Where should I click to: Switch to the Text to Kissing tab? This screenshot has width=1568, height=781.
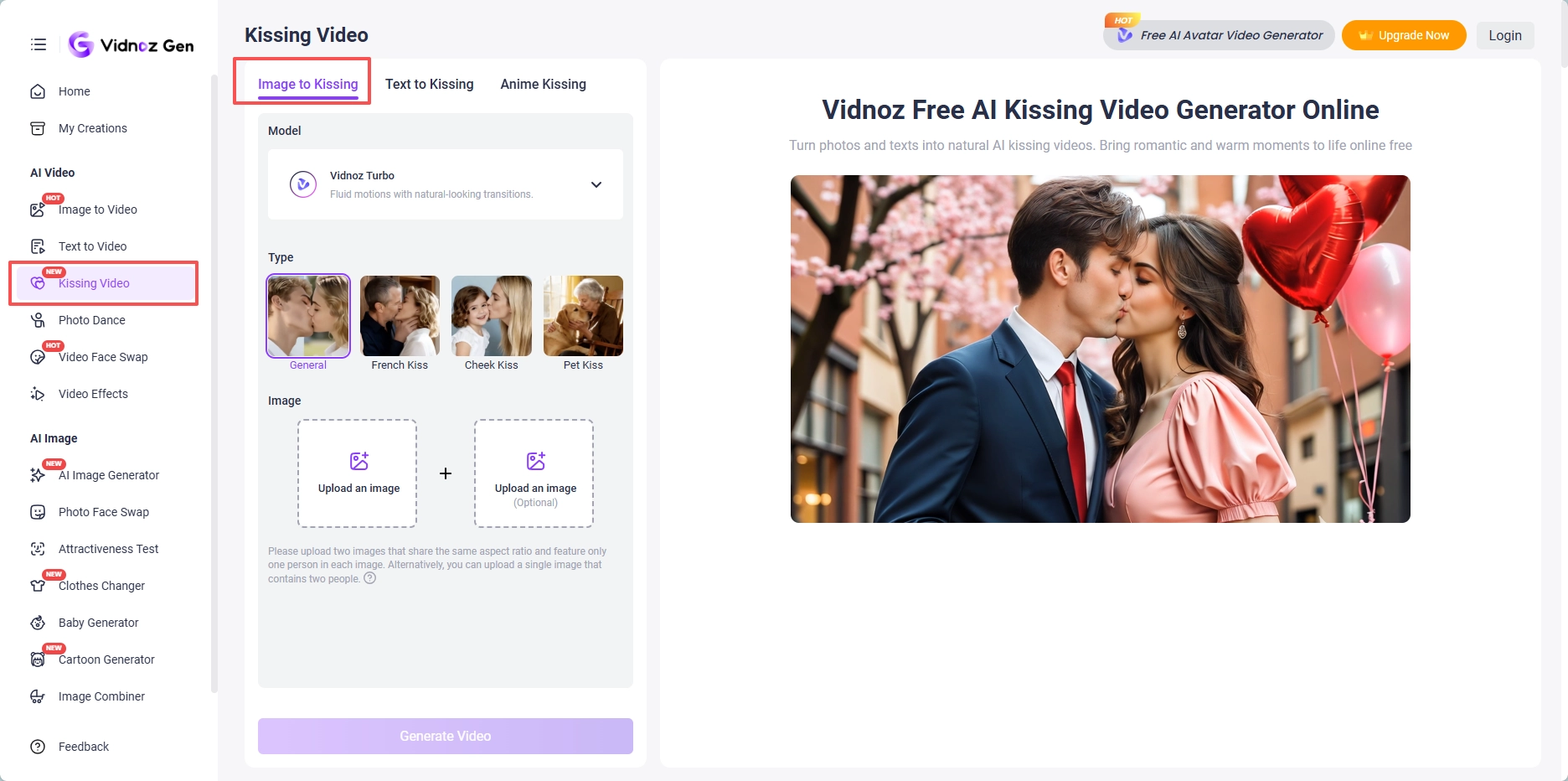coord(429,84)
